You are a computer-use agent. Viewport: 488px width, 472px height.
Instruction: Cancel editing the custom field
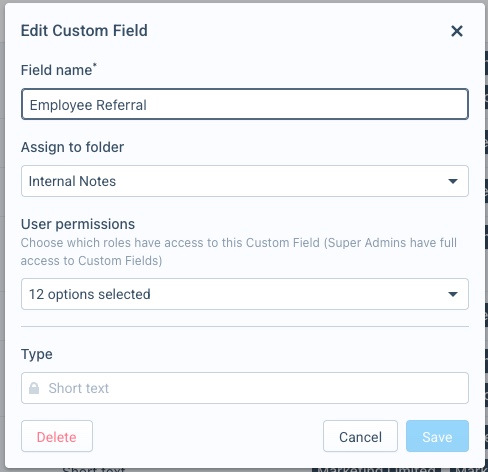pos(360,436)
